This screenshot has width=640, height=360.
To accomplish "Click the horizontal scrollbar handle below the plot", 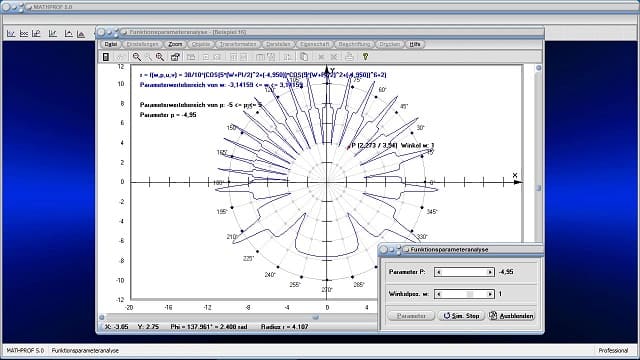I will 315,317.
